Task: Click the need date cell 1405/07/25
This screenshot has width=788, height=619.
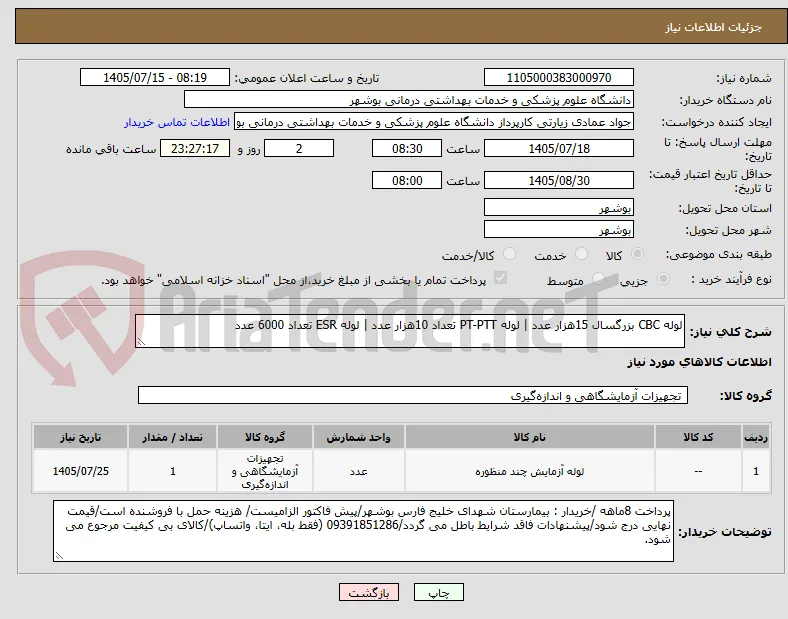Action: pyautogui.click(x=80, y=471)
